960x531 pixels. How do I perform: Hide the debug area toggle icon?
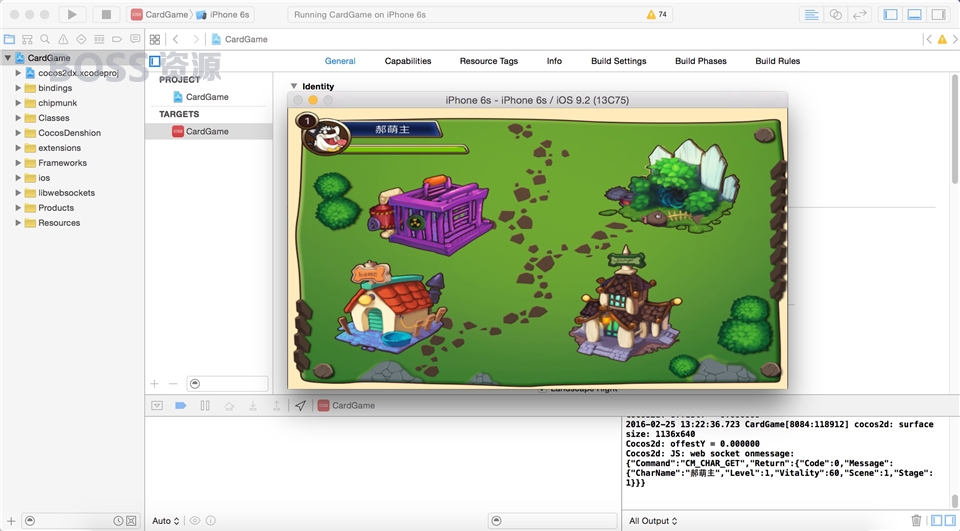pyautogui.click(x=157, y=405)
